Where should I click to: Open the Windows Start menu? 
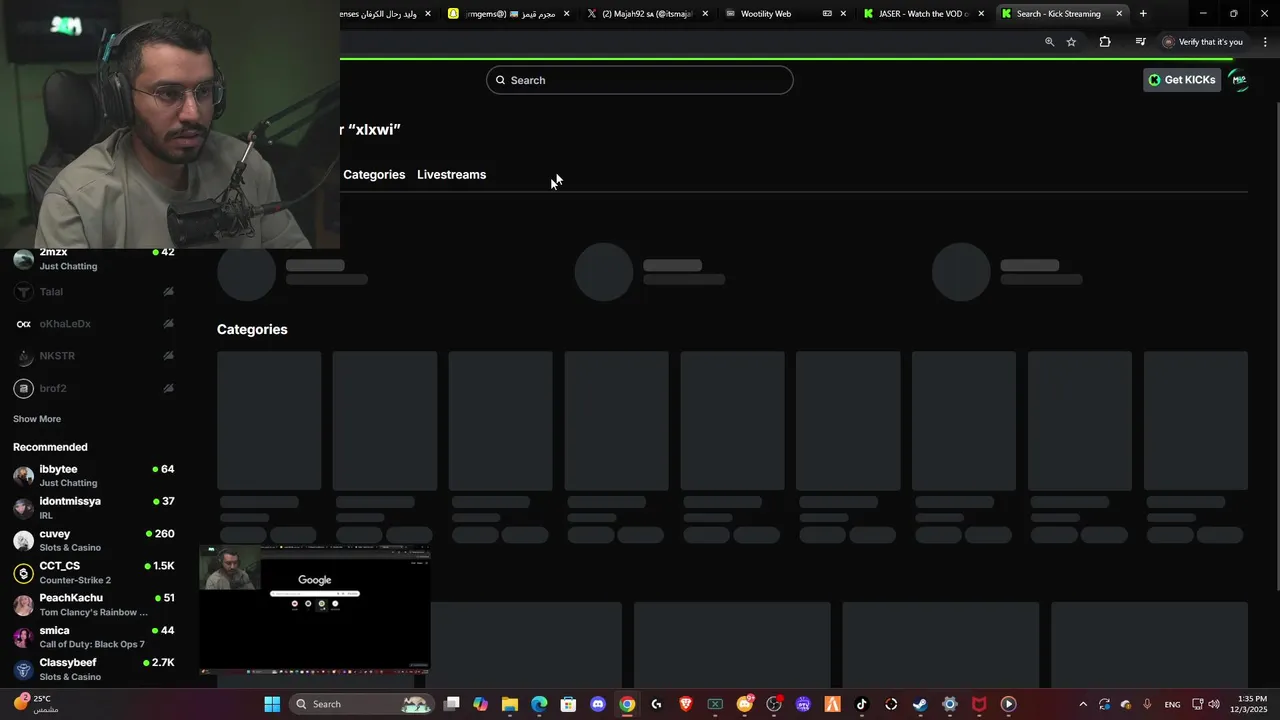tap(272, 704)
